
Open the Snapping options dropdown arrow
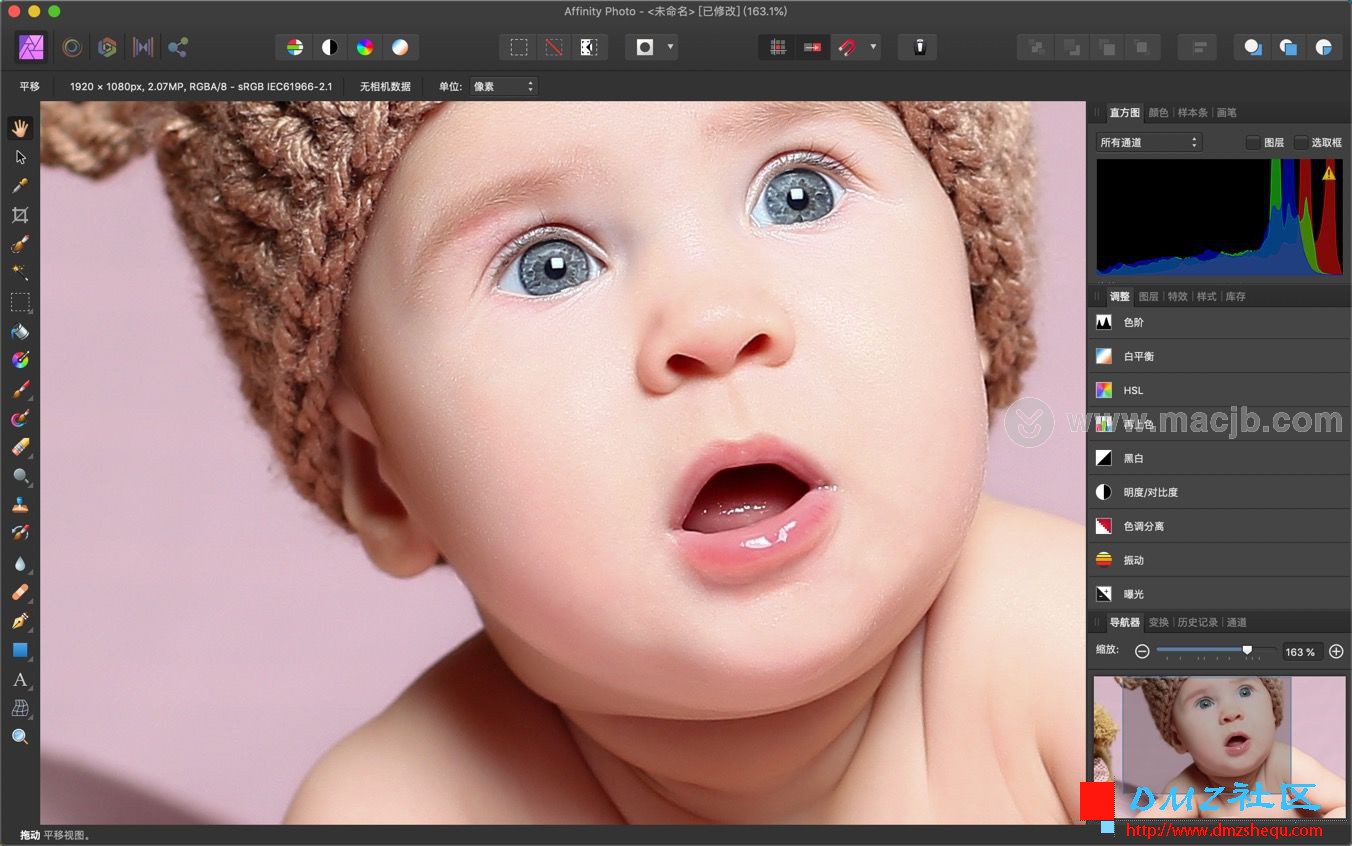click(x=873, y=47)
